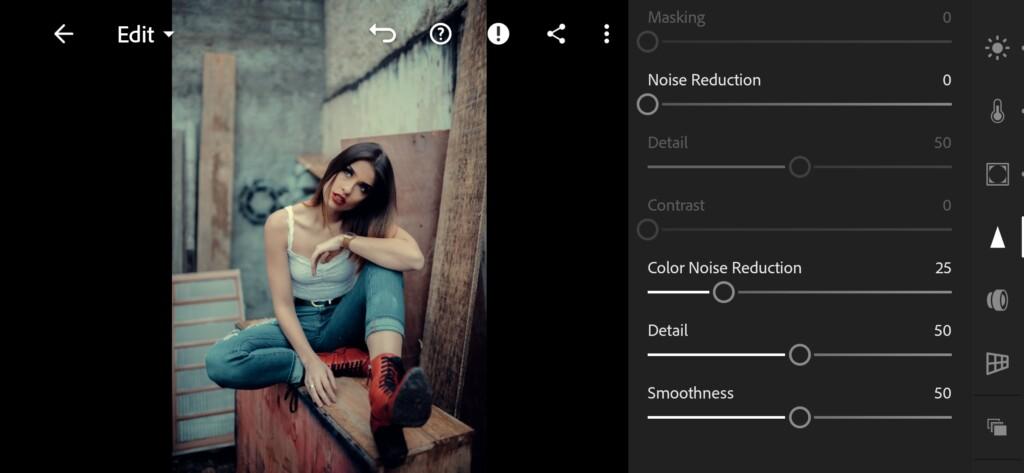The image size is (1024, 473).
Task: Click the Smoothness slider handle
Action: [799, 417]
